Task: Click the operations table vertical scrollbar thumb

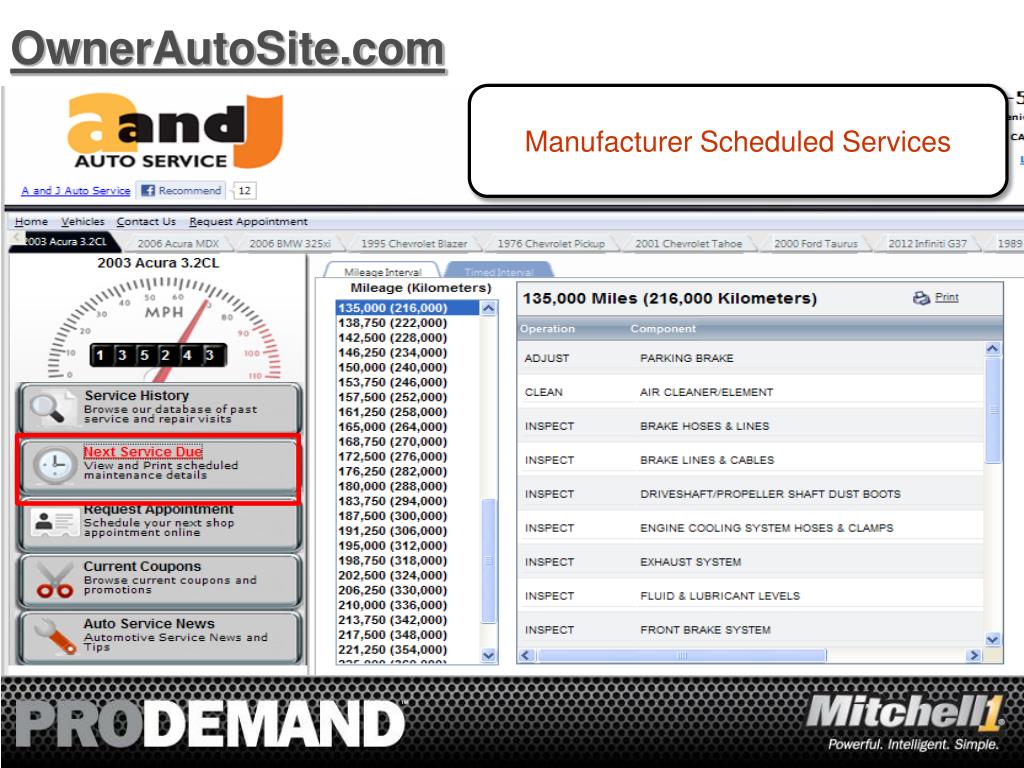Action: [x=993, y=410]
